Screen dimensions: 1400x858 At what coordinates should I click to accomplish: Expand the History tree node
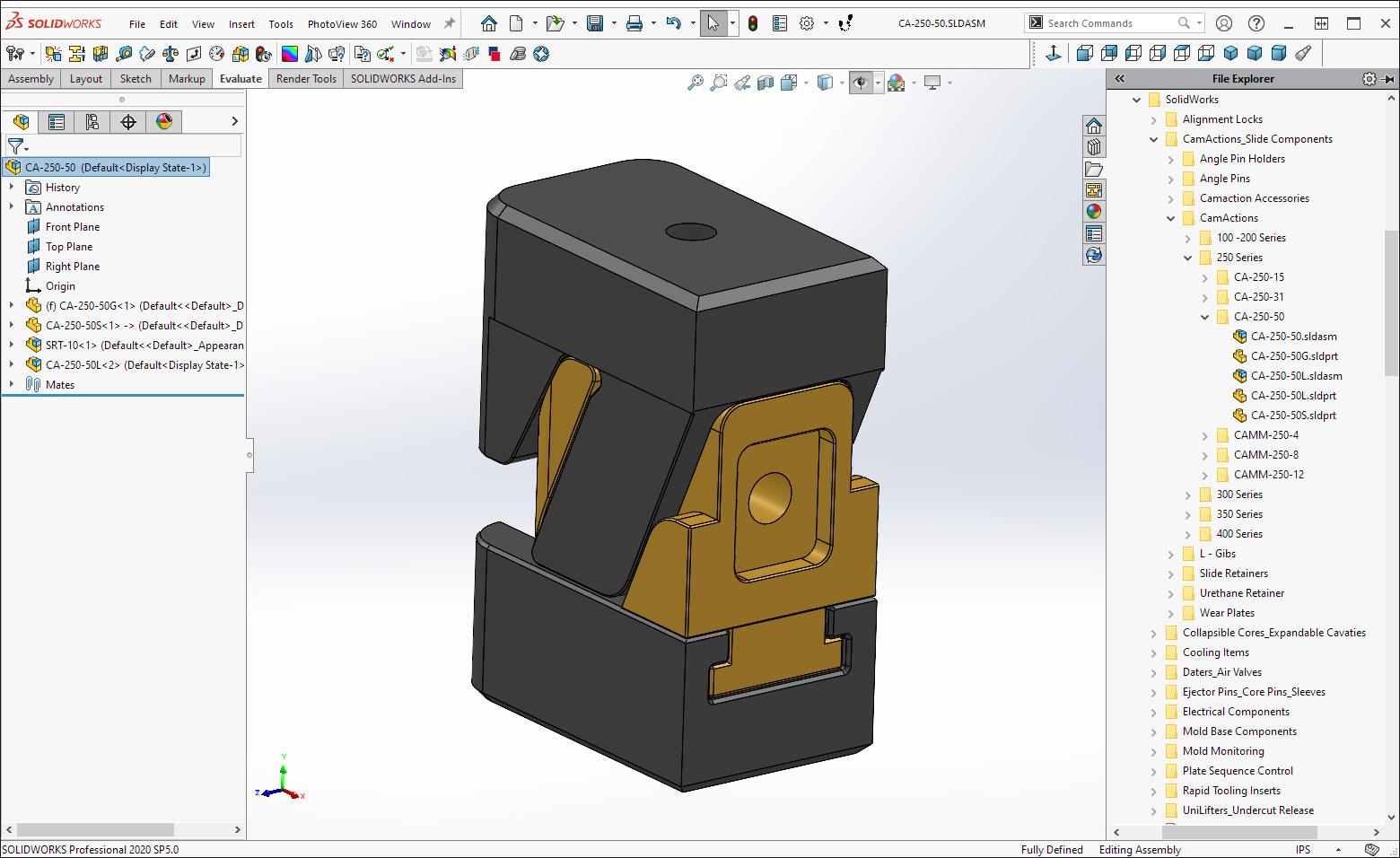[x=12, y=187]
